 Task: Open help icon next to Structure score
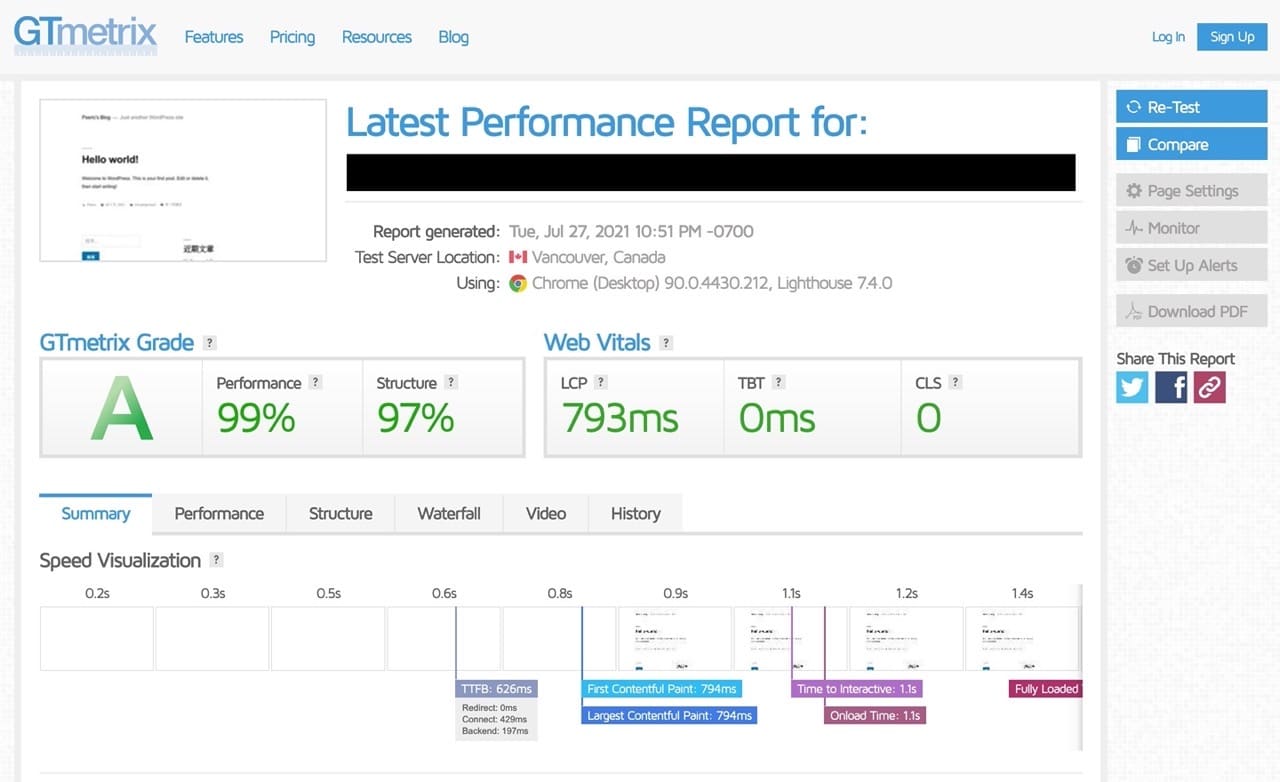(x=451, y=382)
